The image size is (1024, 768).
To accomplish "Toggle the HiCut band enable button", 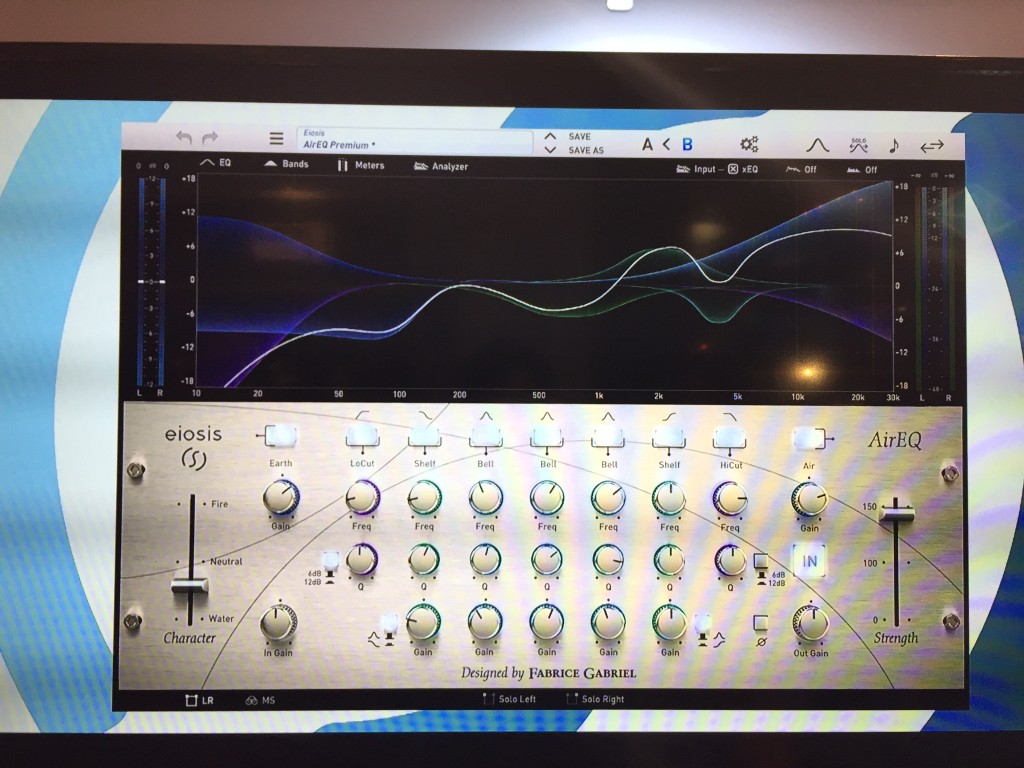I will [730, 439].
